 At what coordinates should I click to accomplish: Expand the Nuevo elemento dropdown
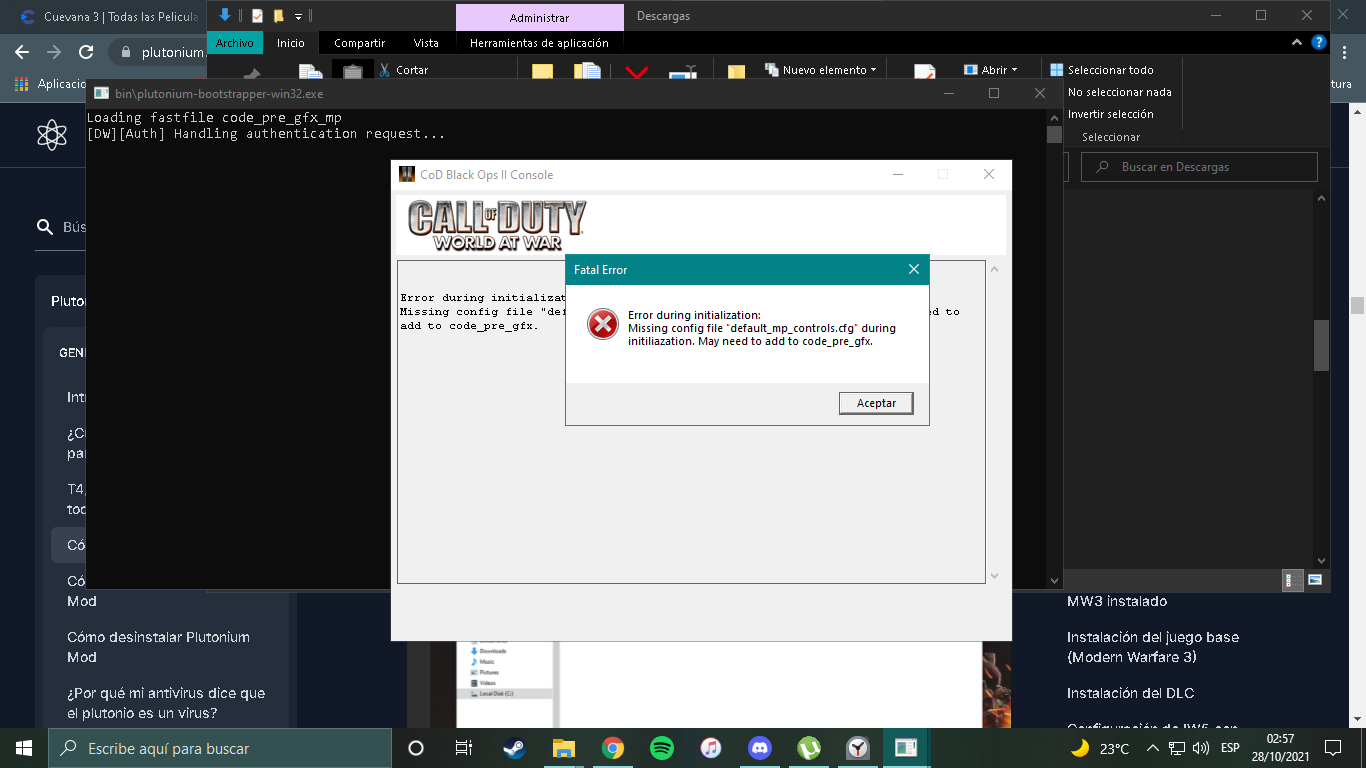coord(820,70)
